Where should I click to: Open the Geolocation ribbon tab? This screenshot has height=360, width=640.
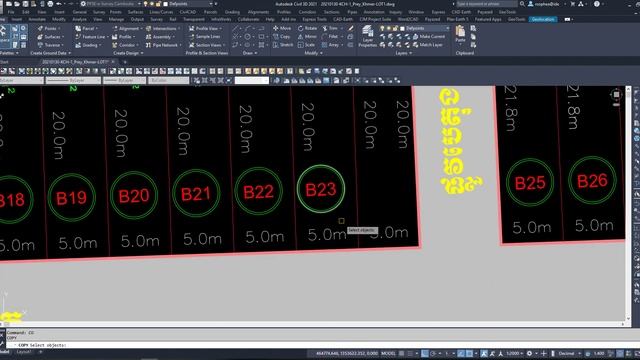543,19
